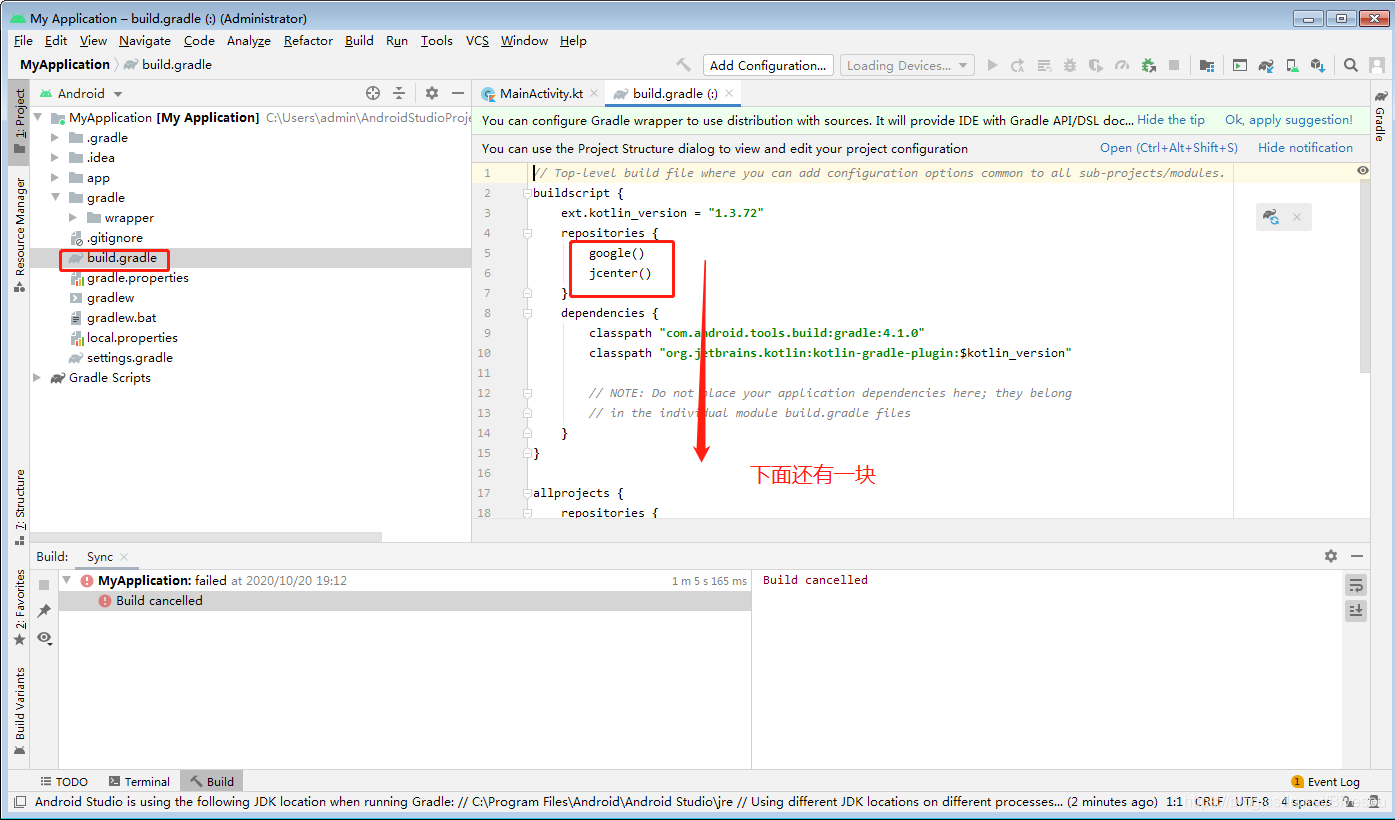Screen dimensions: 1395x820
Task: Expand the app folder
Action: click(56, 178)
